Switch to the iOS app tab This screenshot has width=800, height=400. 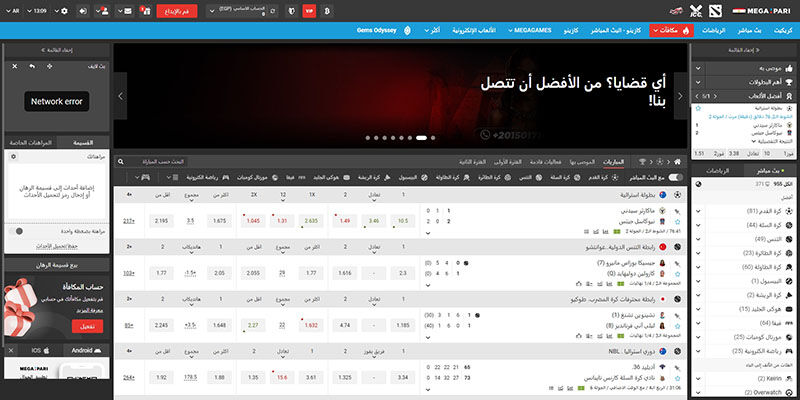41,351
